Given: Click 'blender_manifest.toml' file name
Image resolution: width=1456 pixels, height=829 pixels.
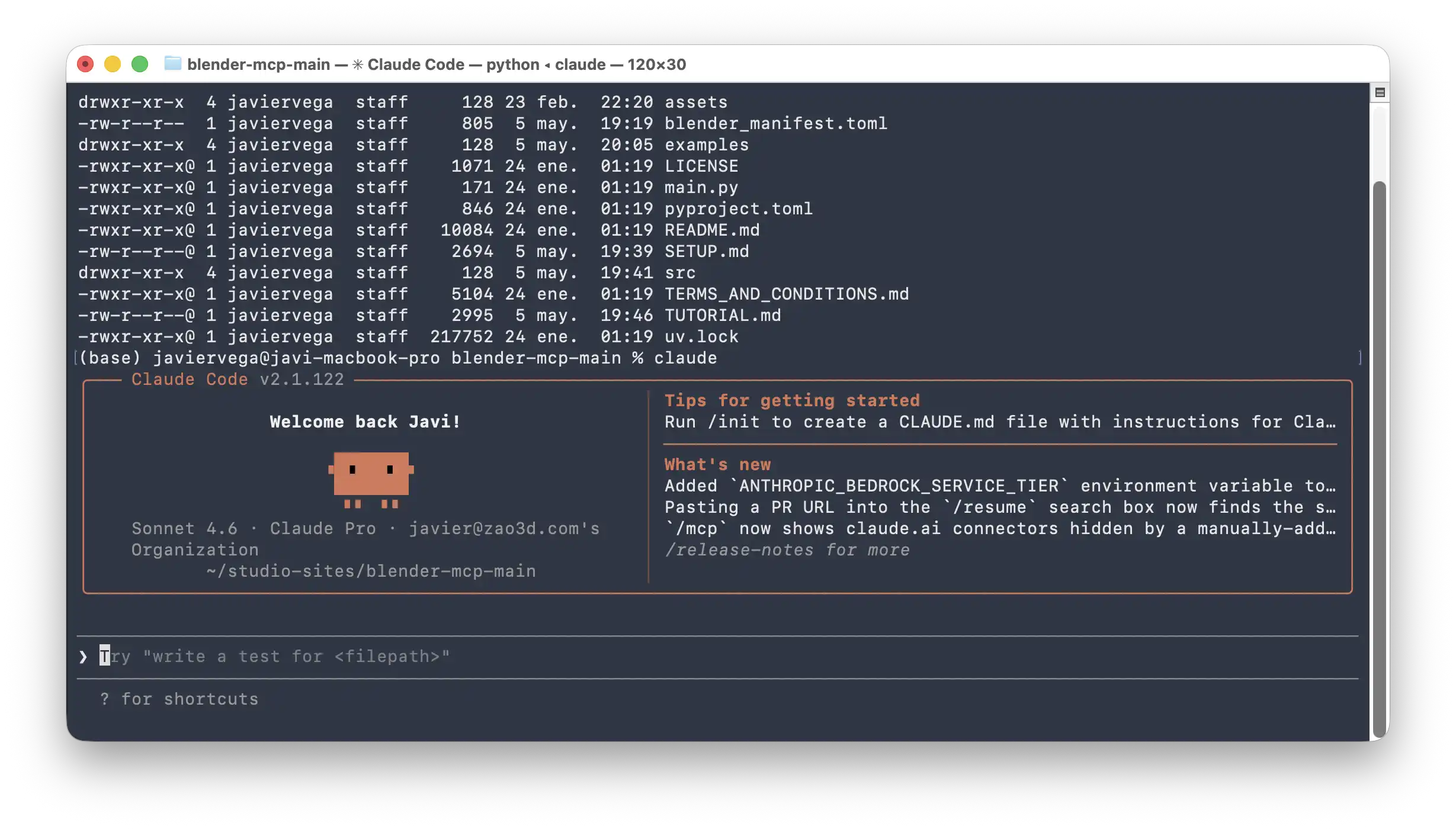Looking at the screenshot, I should pyautogui.click(x=776, y=123).
